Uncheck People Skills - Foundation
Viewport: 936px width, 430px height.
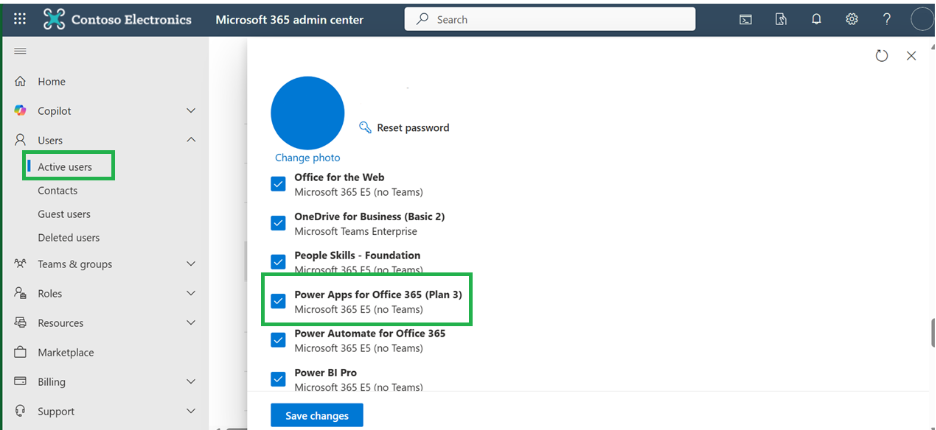278,262
